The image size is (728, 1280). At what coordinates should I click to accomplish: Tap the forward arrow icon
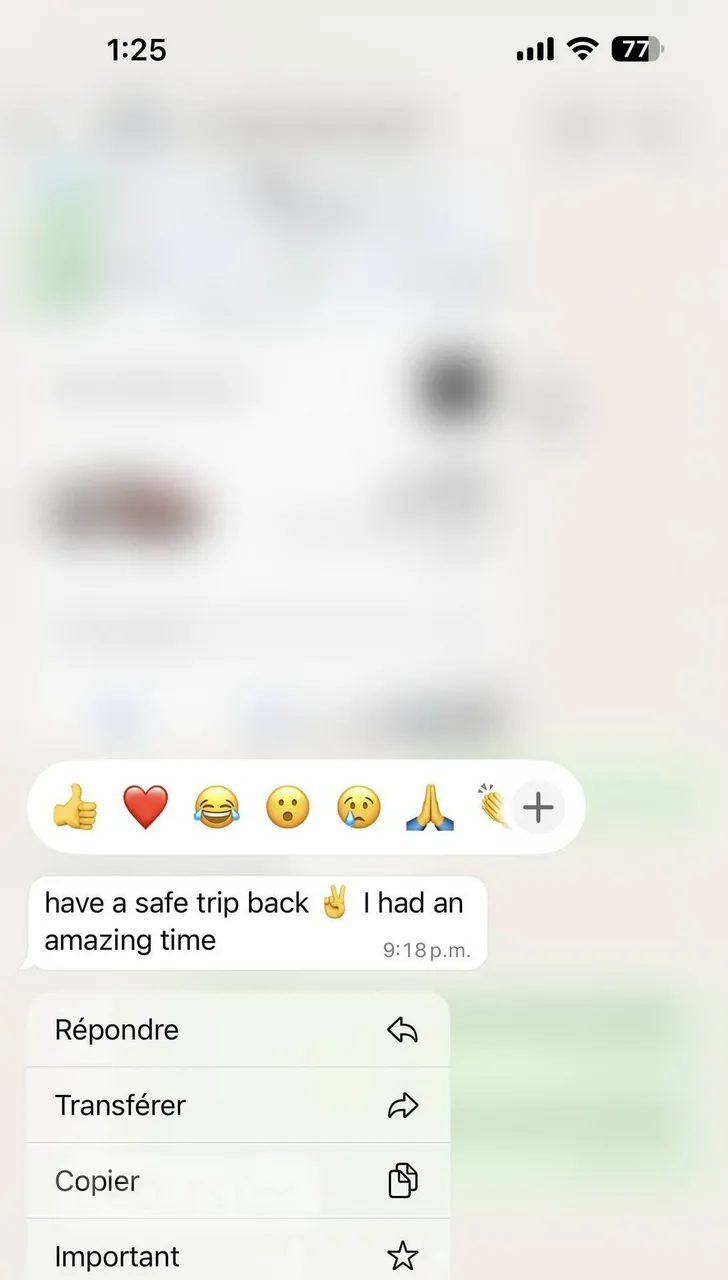(x=402, y=1105)
